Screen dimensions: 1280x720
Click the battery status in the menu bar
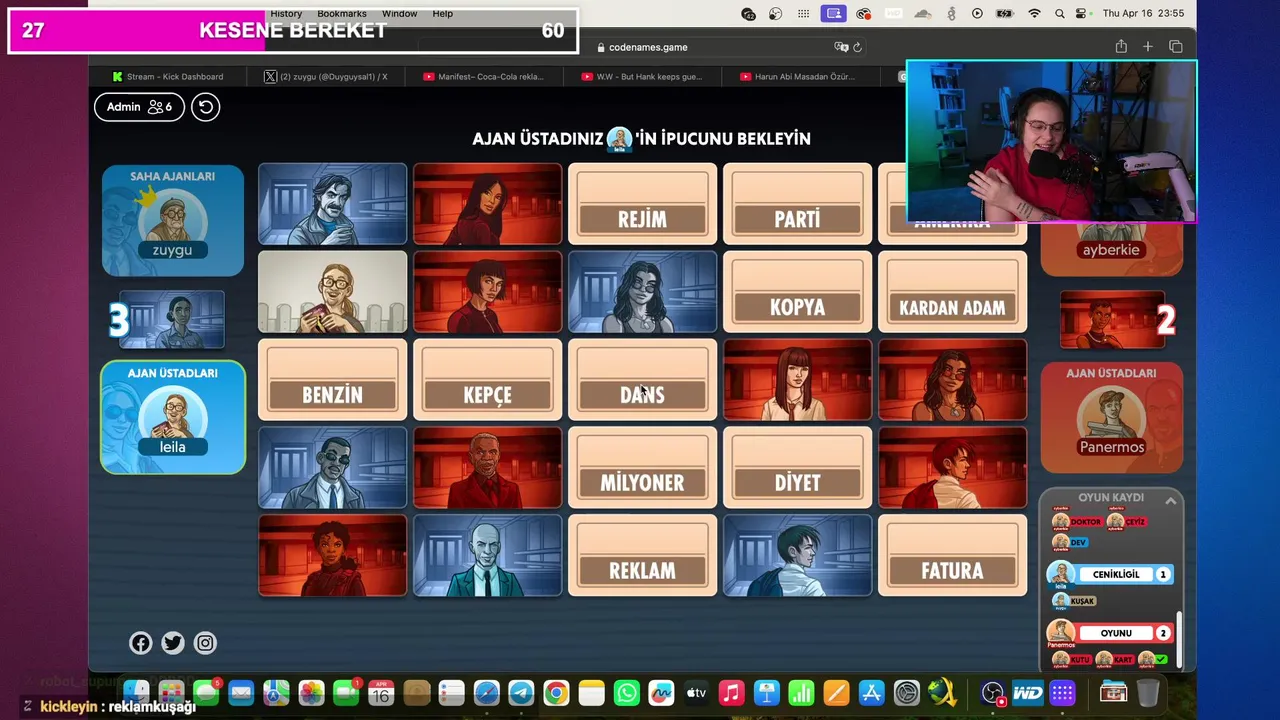[x=1005, y=13]
